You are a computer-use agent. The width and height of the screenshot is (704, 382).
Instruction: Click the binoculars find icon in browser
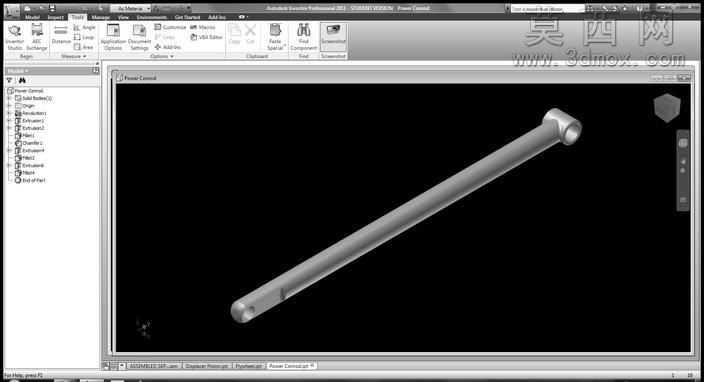22,80
